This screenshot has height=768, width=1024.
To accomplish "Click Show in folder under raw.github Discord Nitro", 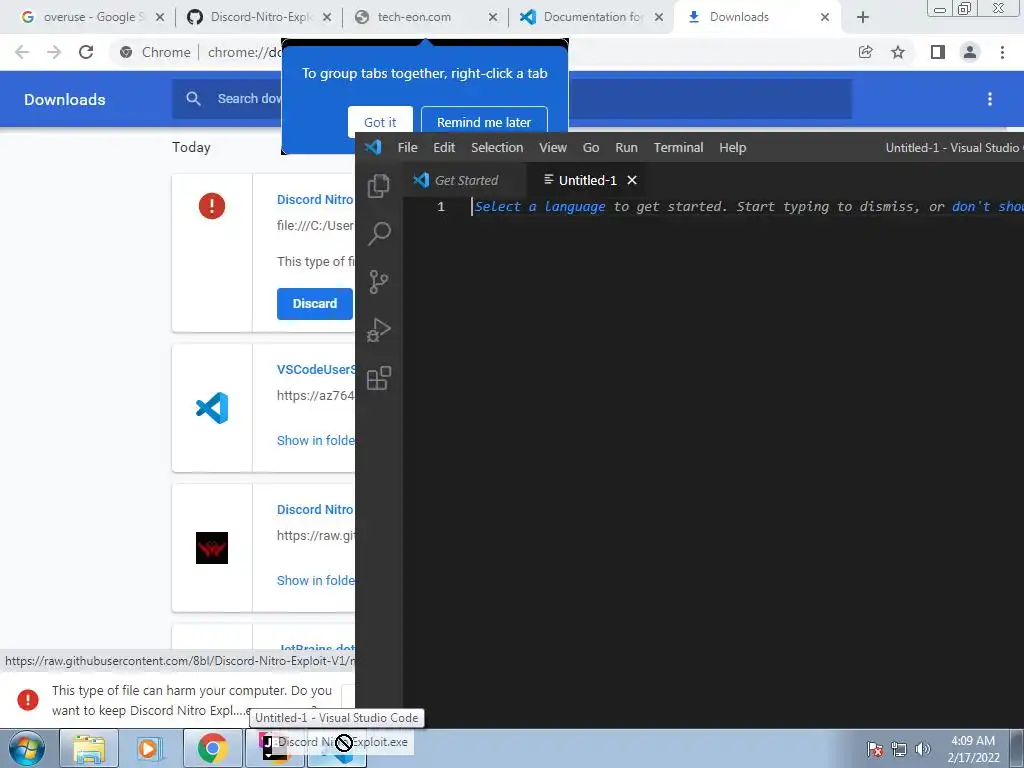I will point(316,580).
